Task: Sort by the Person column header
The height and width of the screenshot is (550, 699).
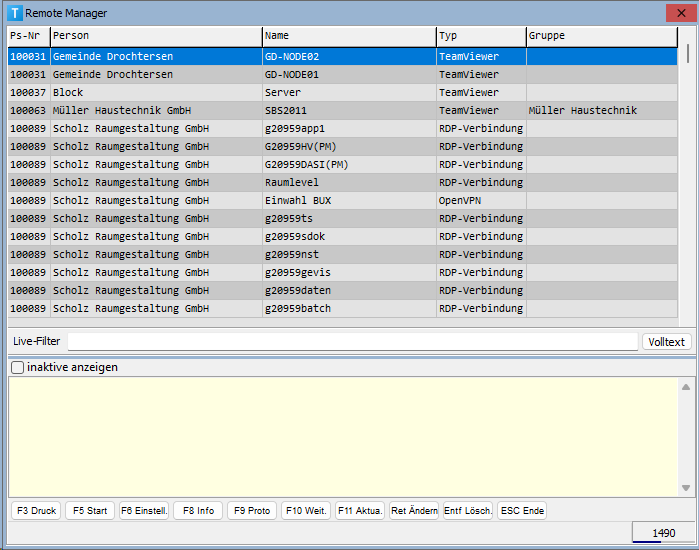Action: pos(156,36)
